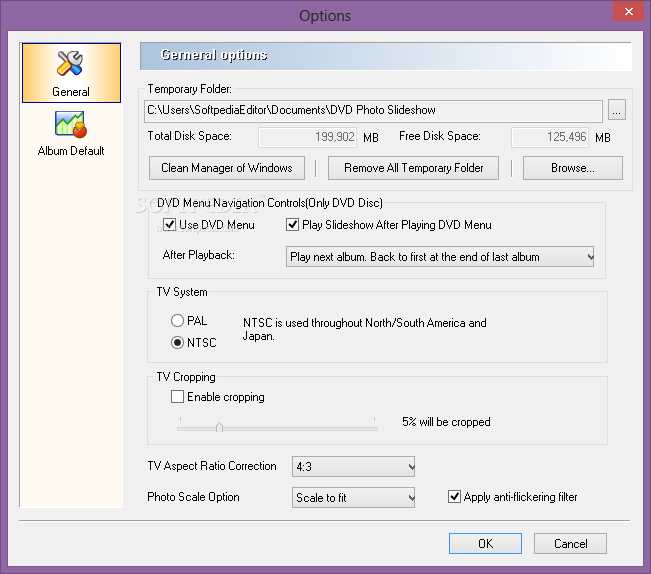
Task: Click the Total Disk Space value field
Action: tap(307, 137)
